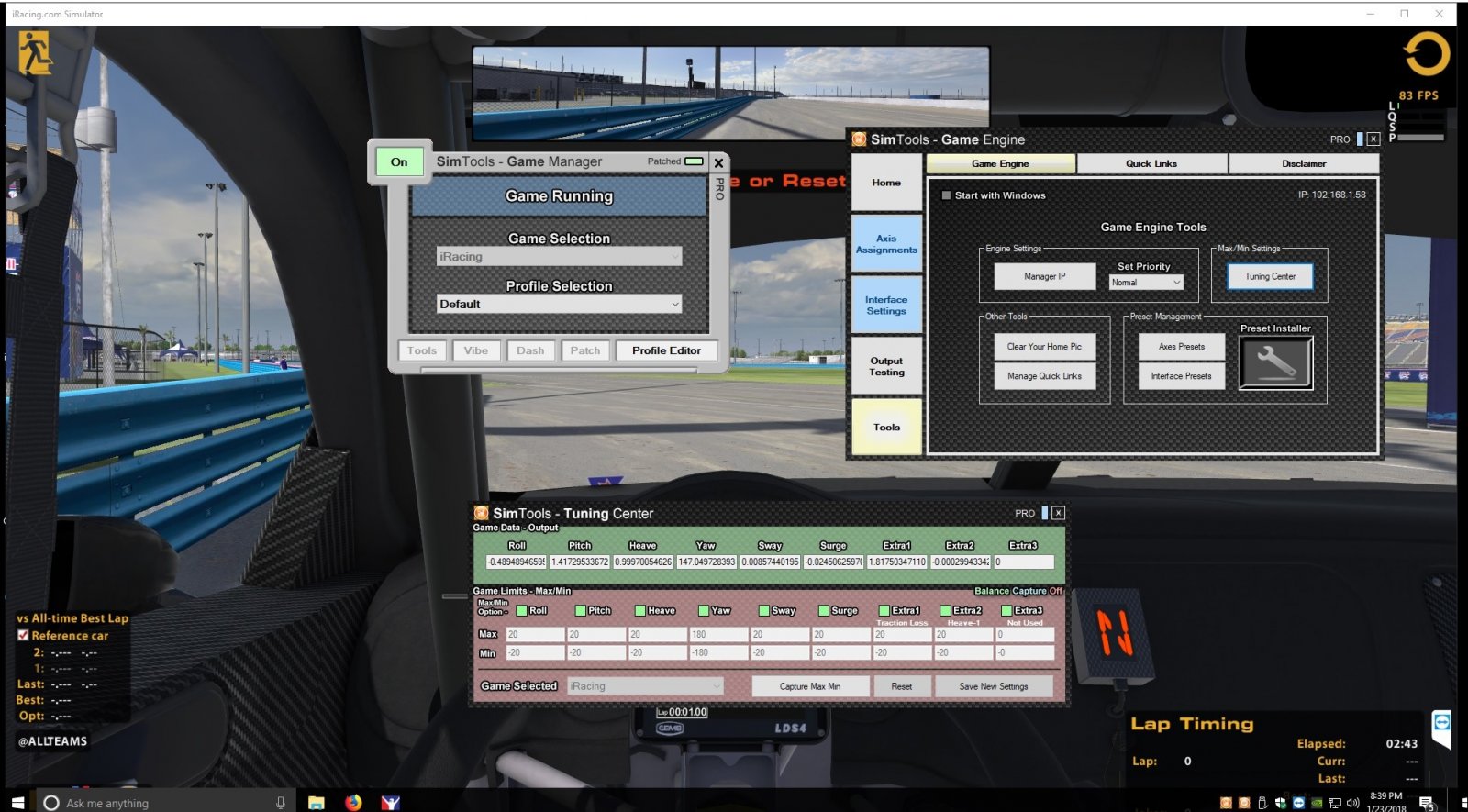Image resolution: width=1468 pixels, height=812 pixels.
Task: Switch to the Disclaimer tab
Action: 1304,163
